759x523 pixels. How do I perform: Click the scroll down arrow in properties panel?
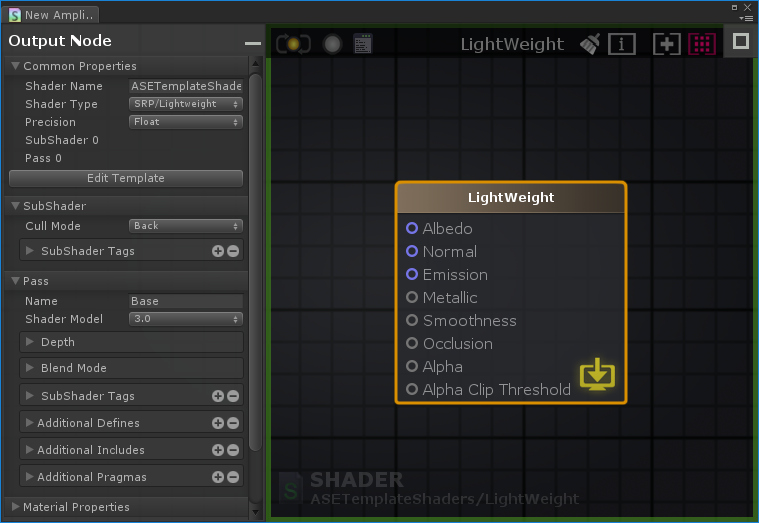coord(256,512)
